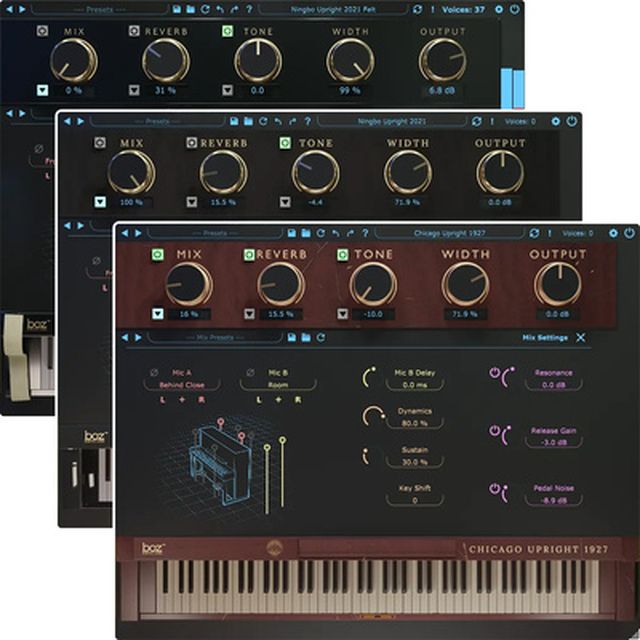
Task: Expand MIX dropdown in Ningbo Upright 2021 window
Action: pos(100,202)
